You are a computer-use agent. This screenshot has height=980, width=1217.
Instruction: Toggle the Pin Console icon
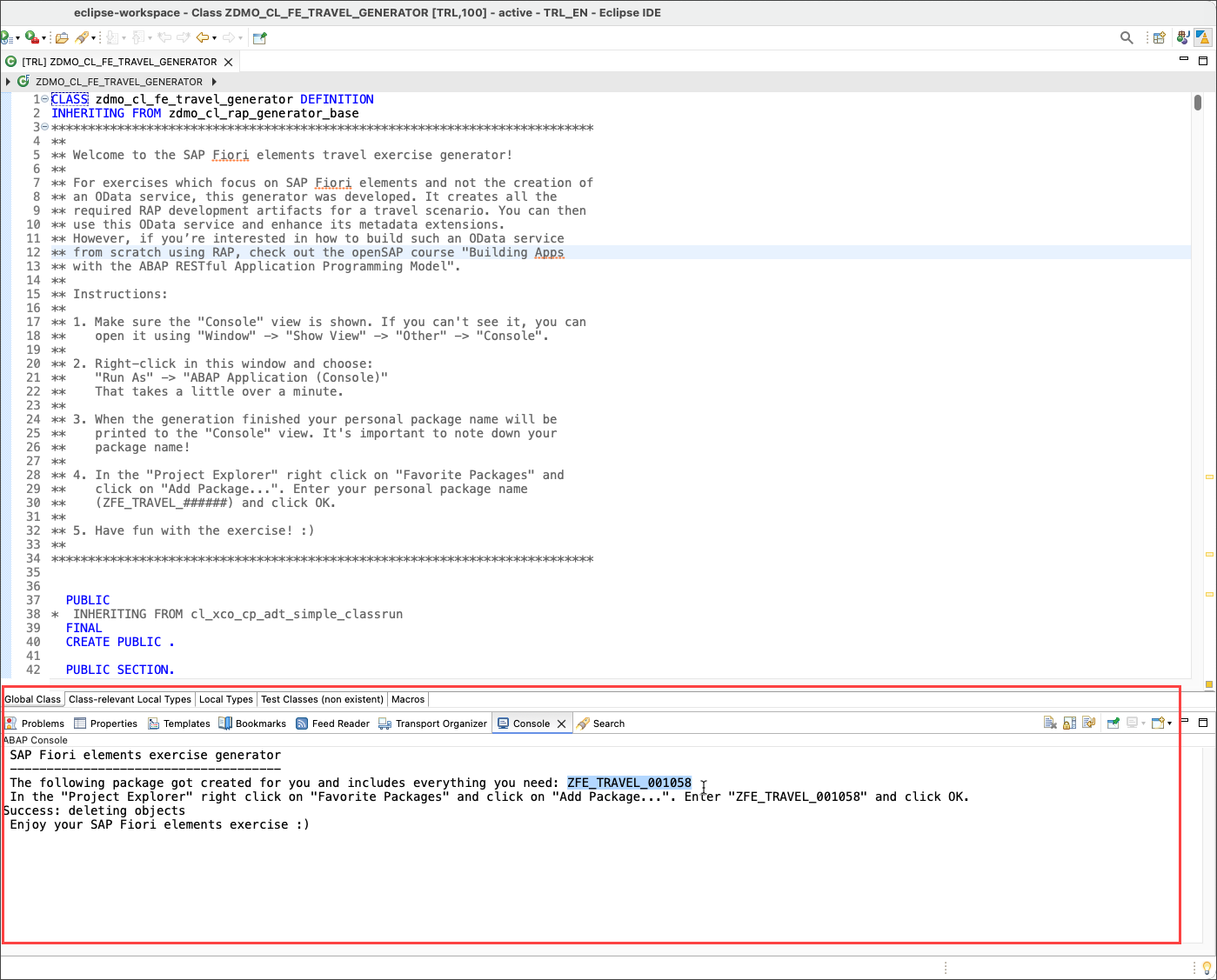(1113, 723)
